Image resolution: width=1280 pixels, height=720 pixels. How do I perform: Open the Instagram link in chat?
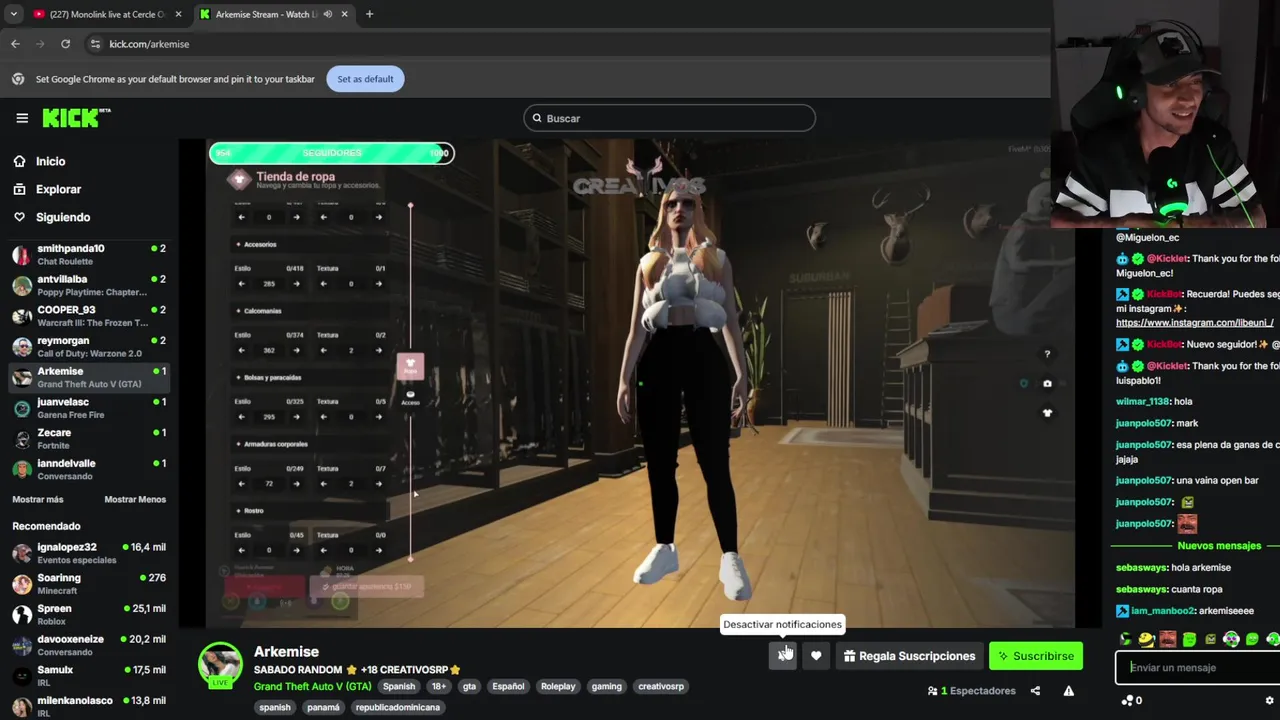tap(1194, 323)
